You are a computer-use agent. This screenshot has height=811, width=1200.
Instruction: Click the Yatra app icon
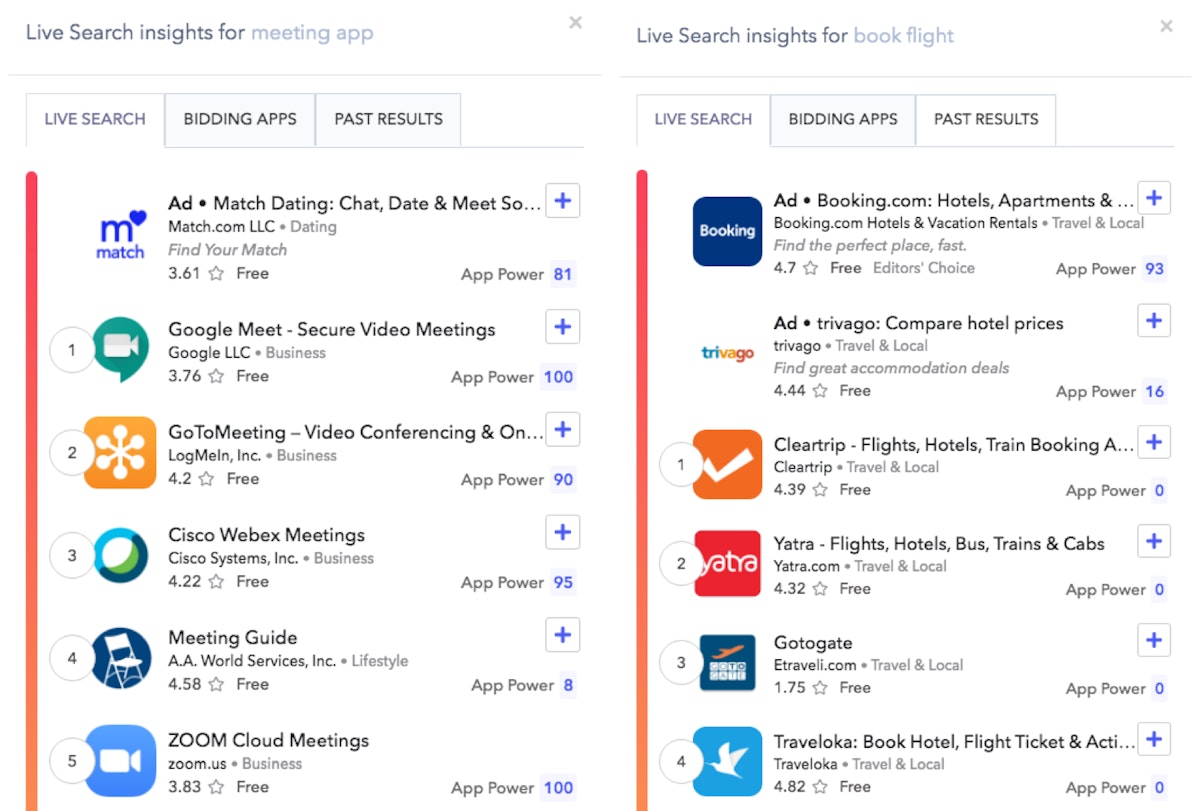(727, 563)
